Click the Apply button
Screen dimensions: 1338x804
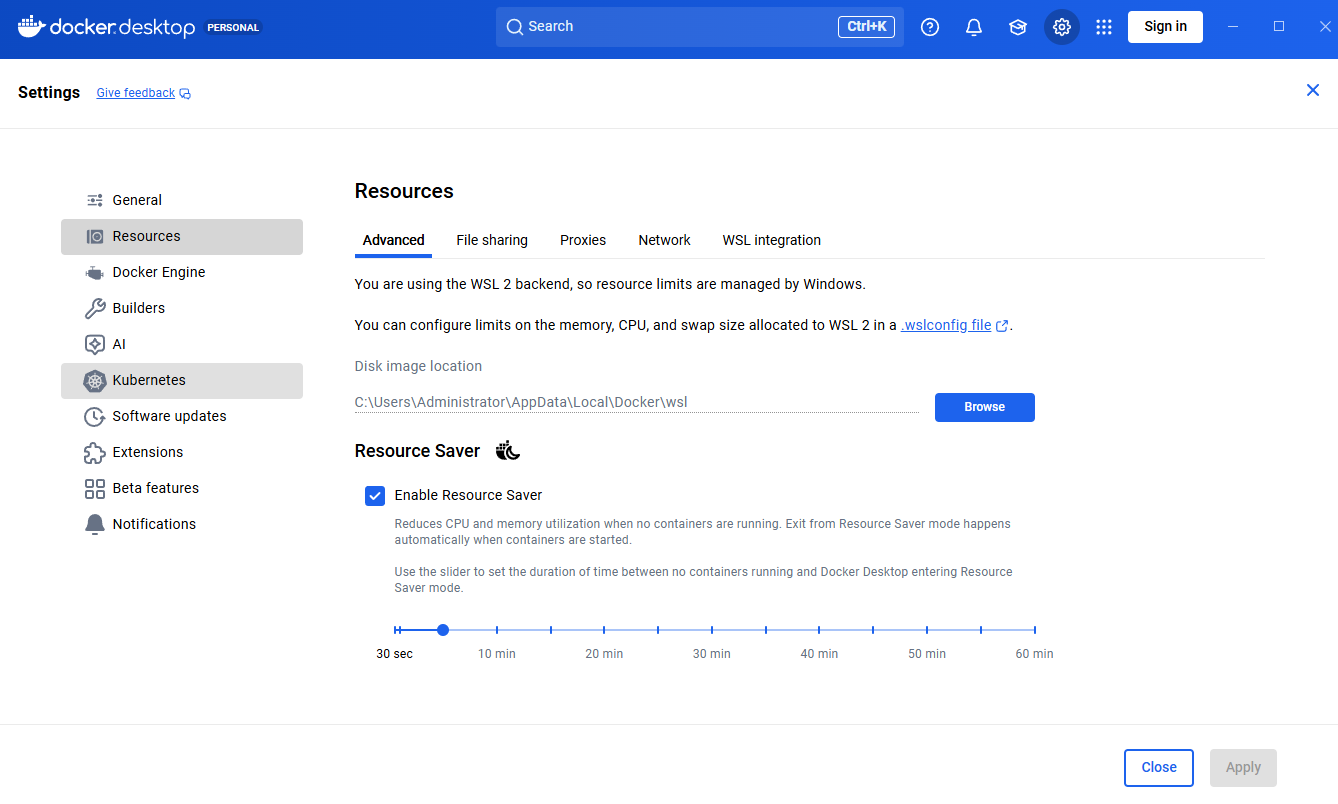tap(1243, 768)
